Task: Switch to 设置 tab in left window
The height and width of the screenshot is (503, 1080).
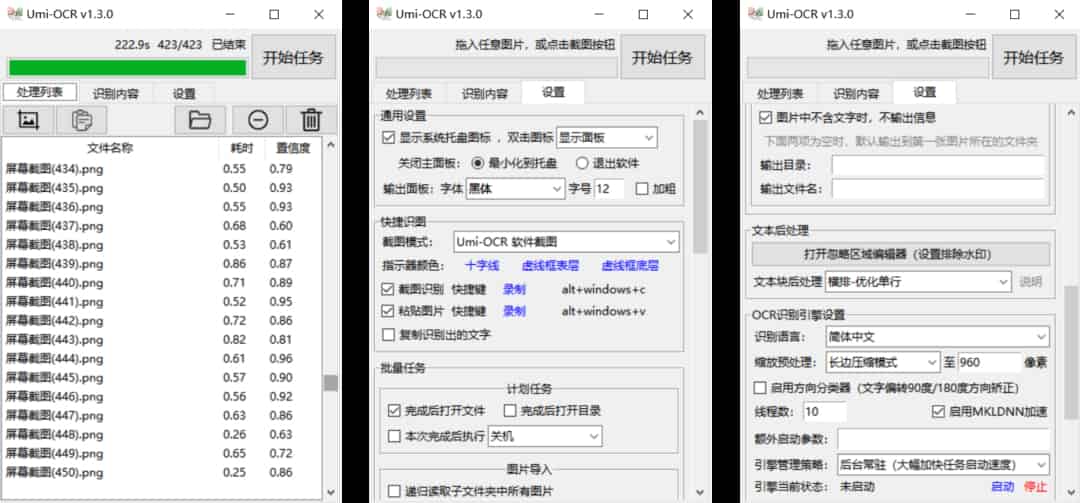Action: click(x=184, y=94)
